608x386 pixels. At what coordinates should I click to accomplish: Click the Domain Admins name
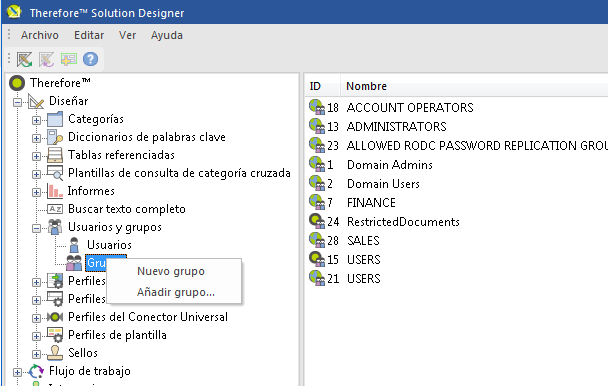pyautogui.click(x=390, y=165)
